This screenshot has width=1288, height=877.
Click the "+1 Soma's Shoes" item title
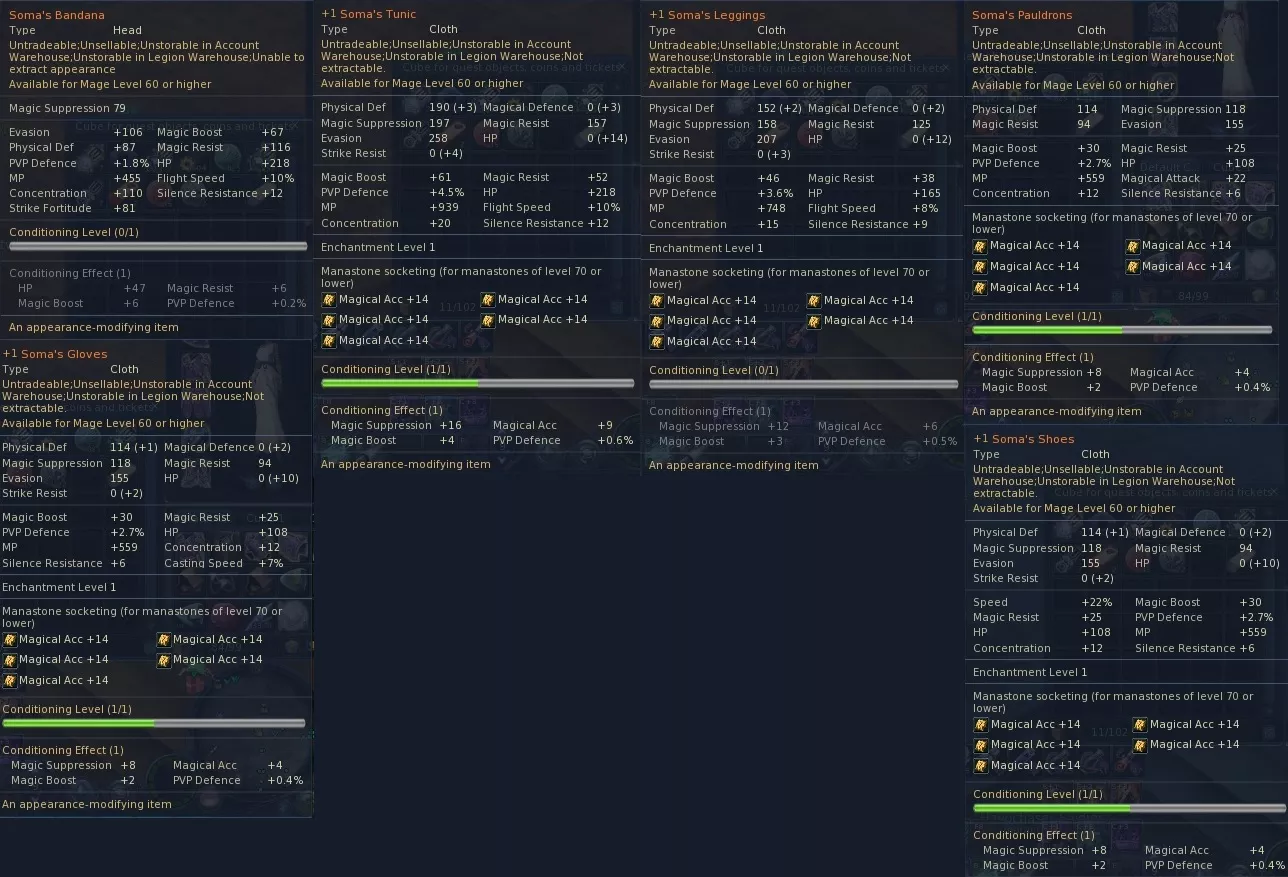click(1024, 439)
